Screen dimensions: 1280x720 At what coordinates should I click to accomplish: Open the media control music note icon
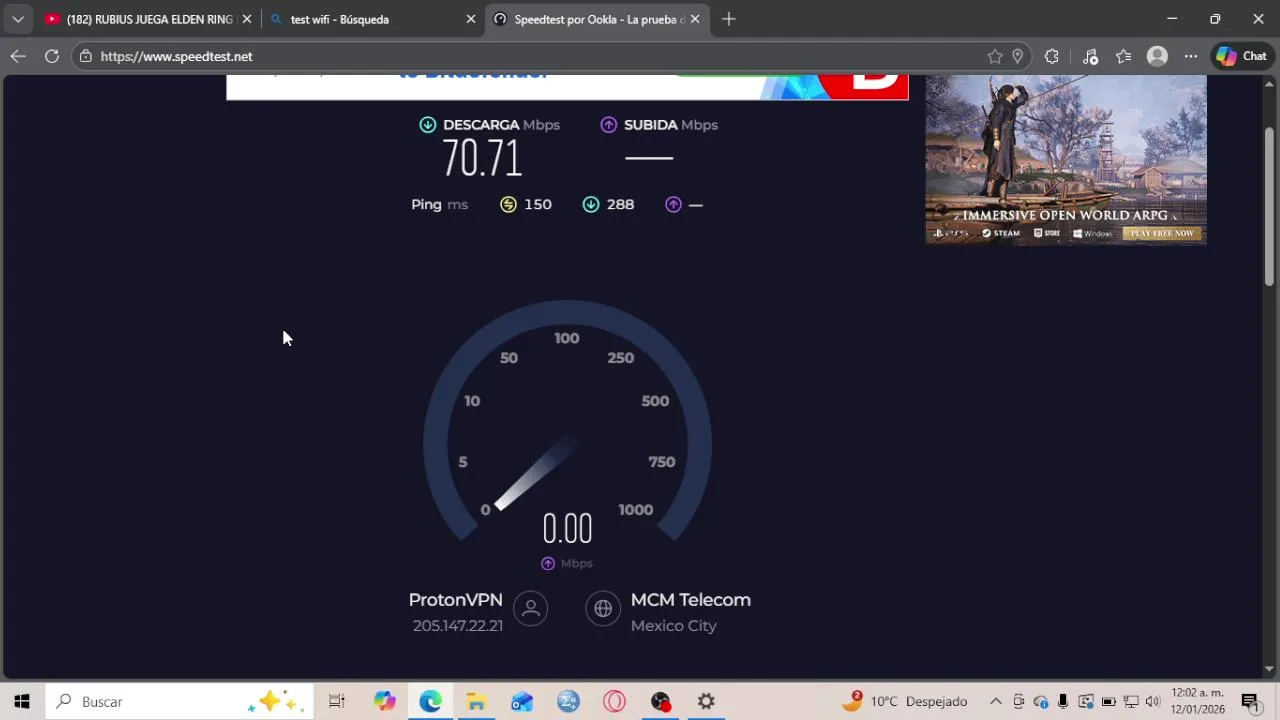point(1090,56)
